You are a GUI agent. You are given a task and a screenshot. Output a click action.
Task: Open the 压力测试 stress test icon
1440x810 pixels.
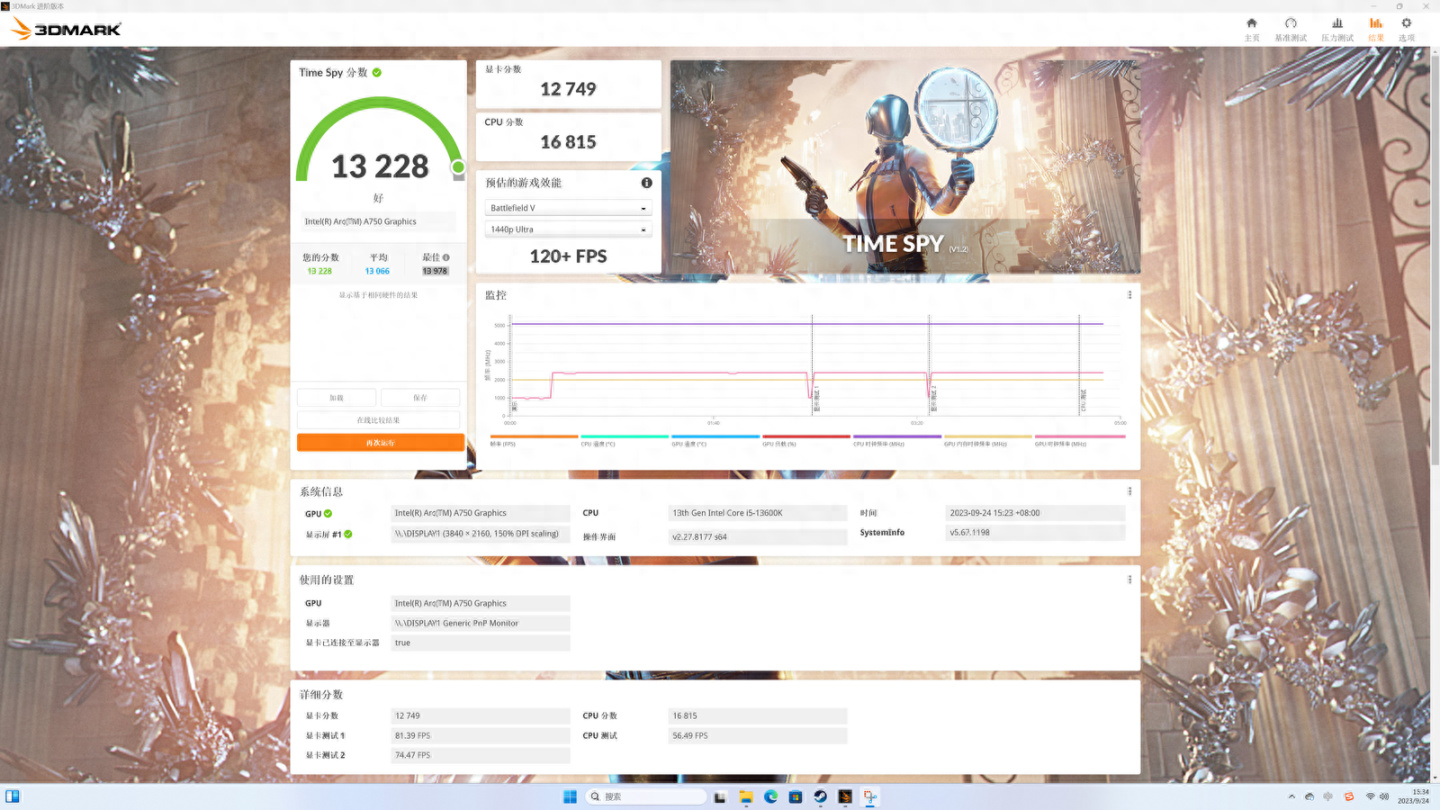tap(1337, 23)
